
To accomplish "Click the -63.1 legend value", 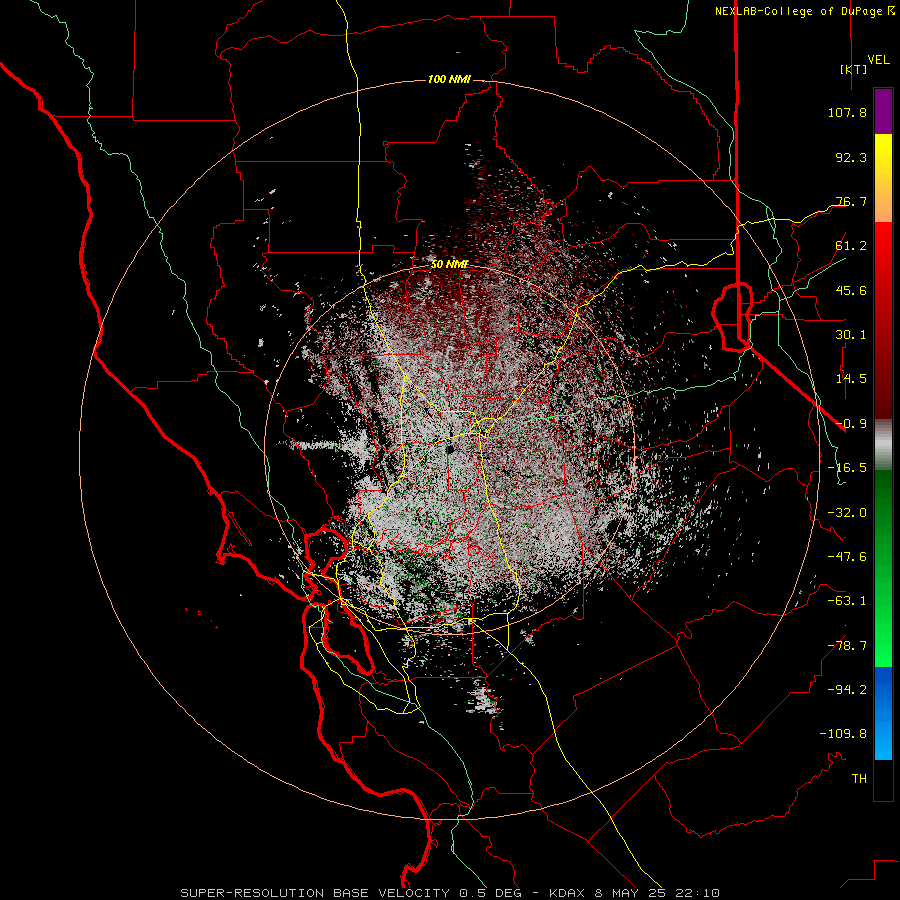I will click(x=847, y=601).
